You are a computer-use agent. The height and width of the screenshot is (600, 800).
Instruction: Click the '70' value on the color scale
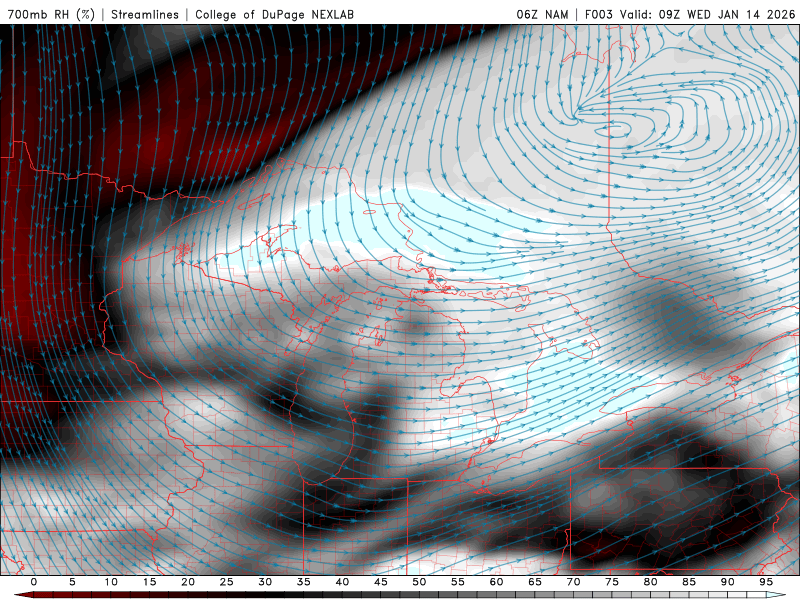point(573,582)
